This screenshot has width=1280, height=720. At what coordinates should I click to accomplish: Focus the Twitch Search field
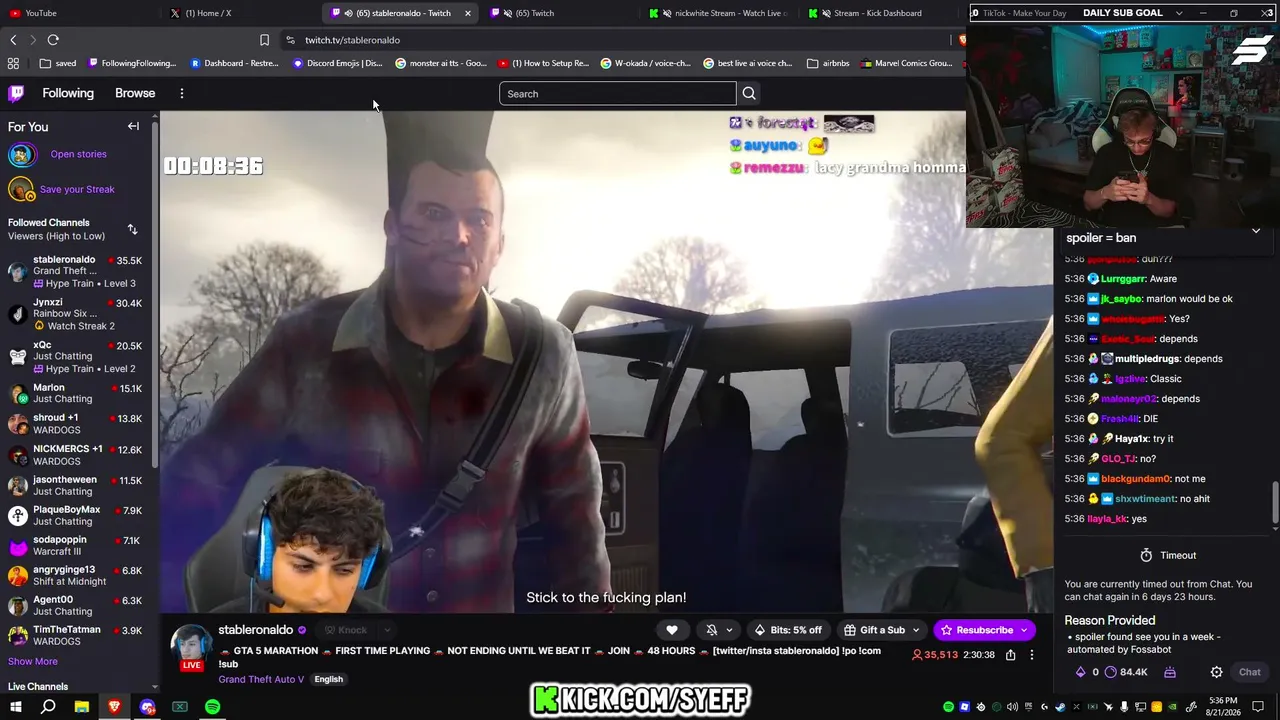click(617, 94)
